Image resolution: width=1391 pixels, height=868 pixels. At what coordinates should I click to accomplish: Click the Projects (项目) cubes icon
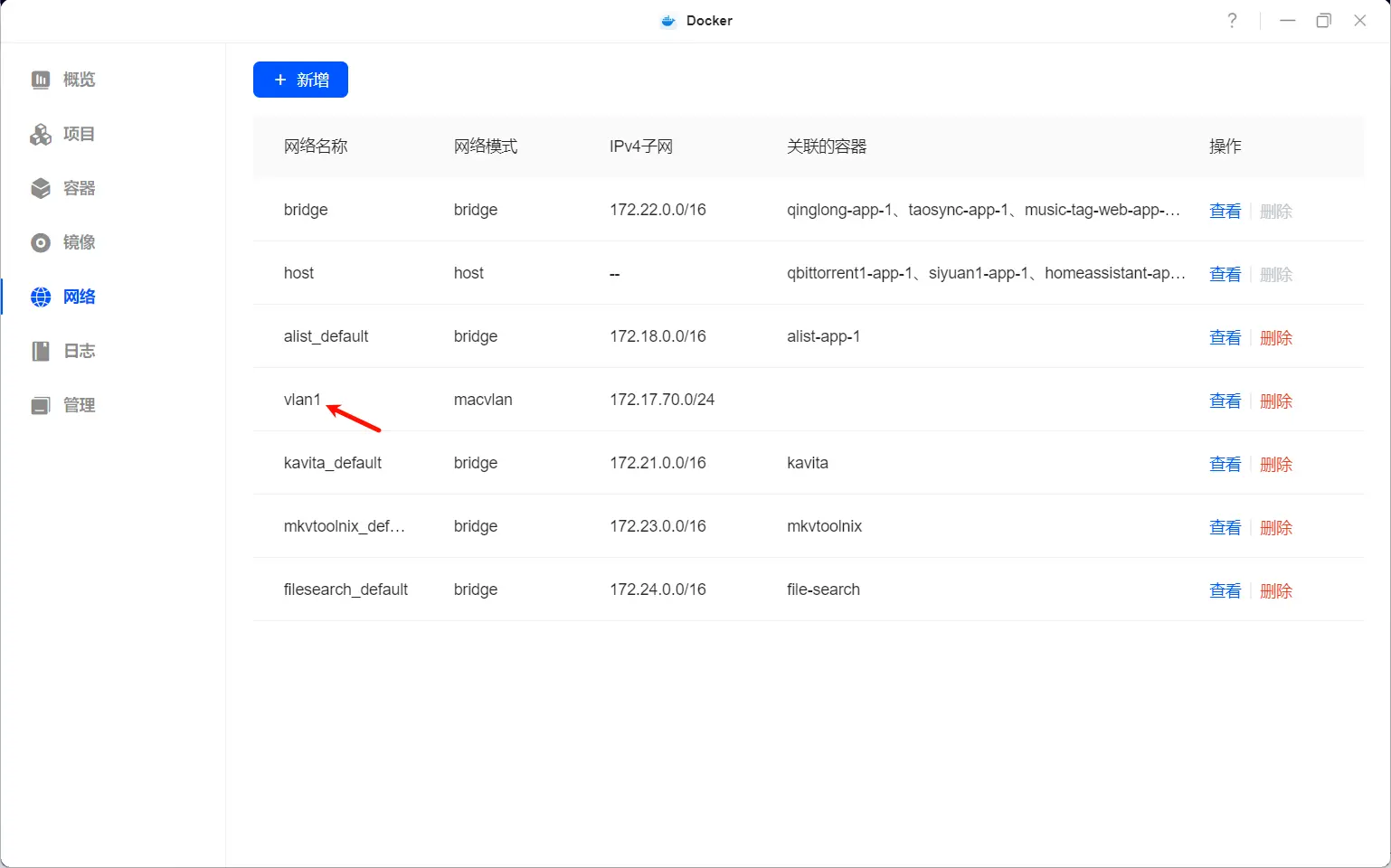click(x=41, y=134)
